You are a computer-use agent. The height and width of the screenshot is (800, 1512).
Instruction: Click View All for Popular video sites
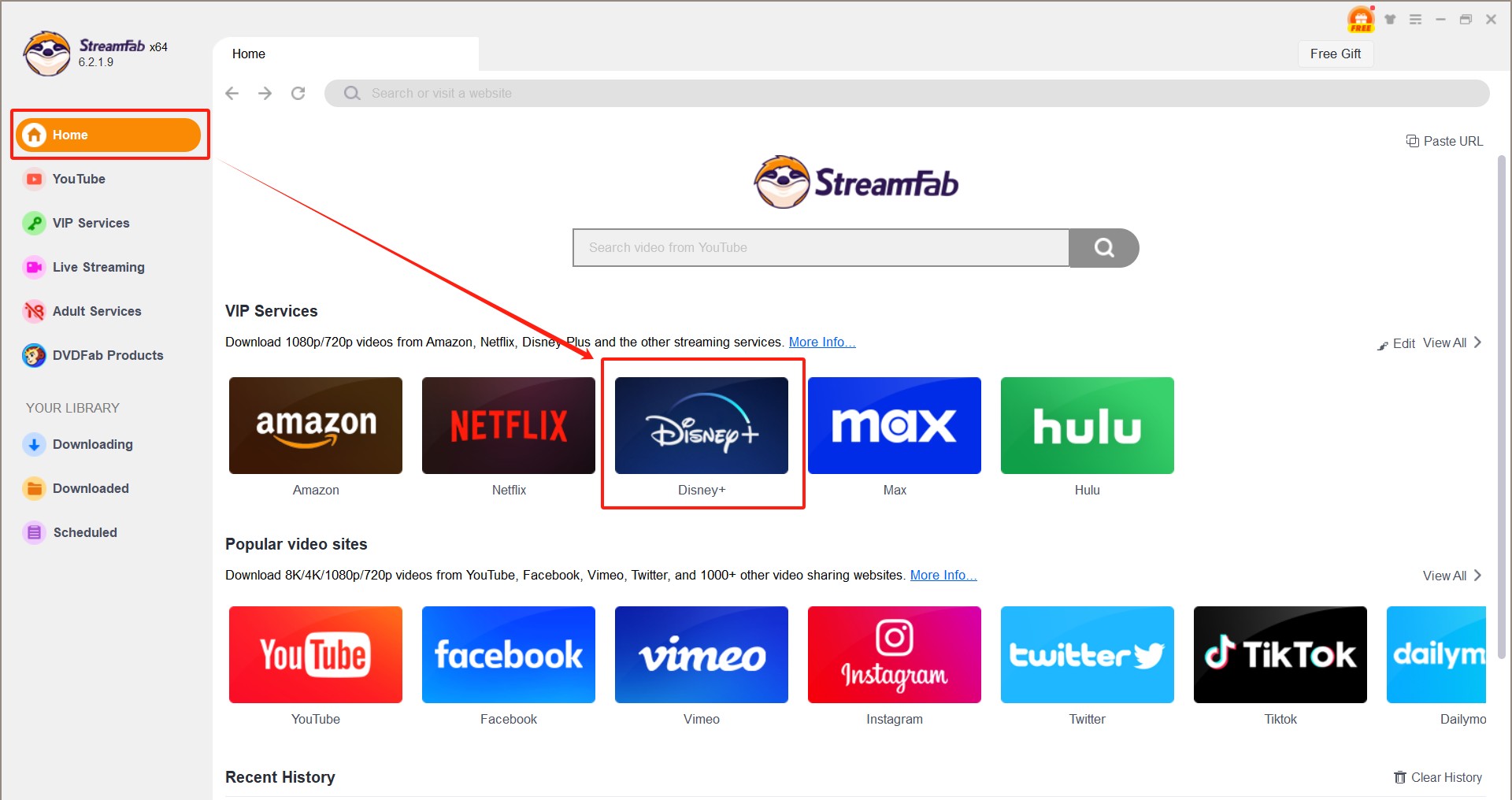[1452, 576]
